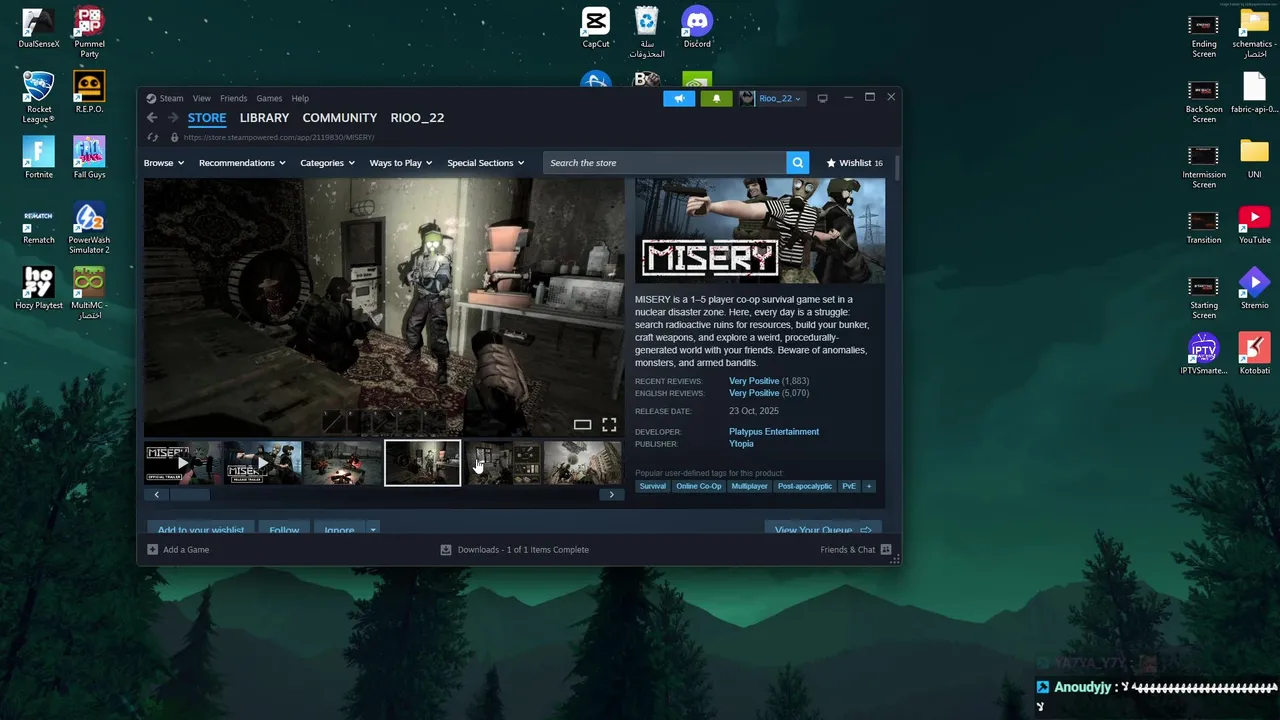Click the Steam back navigation arrow
Image resolution: width=1280 pixels, height=720 pixels.
pos(152,118)
